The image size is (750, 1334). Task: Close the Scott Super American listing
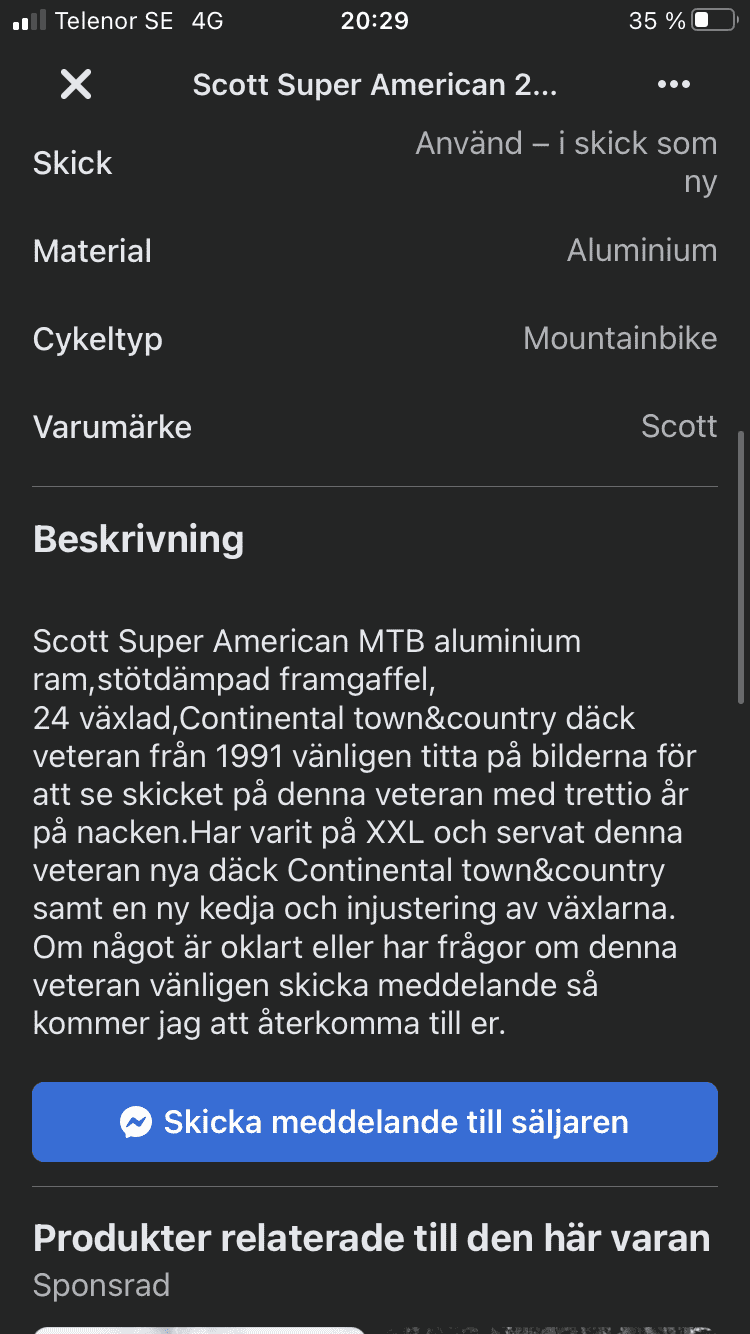click(76, 85)
